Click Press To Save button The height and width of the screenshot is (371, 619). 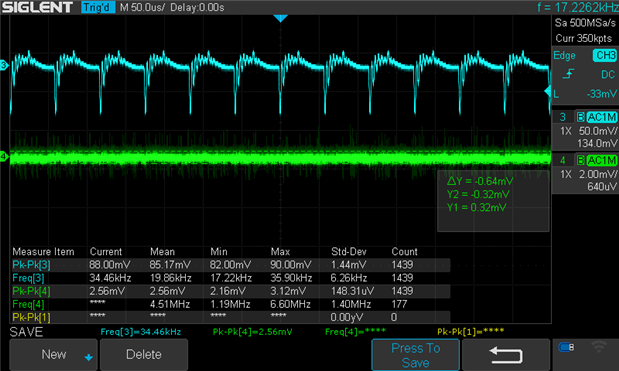pyautogui.click(x=415, y=355)
